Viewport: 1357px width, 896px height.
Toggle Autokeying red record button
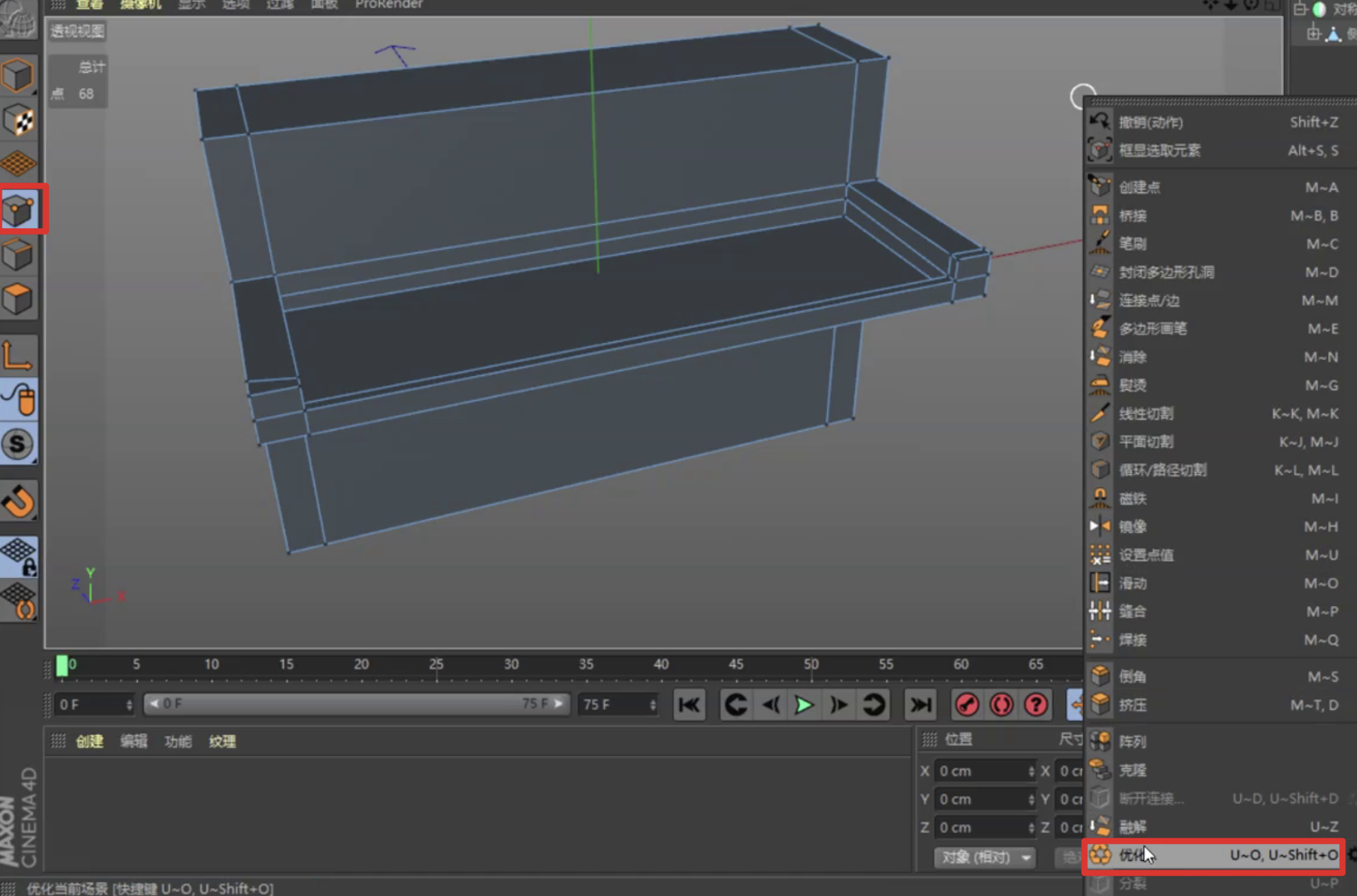point(1001,705)
